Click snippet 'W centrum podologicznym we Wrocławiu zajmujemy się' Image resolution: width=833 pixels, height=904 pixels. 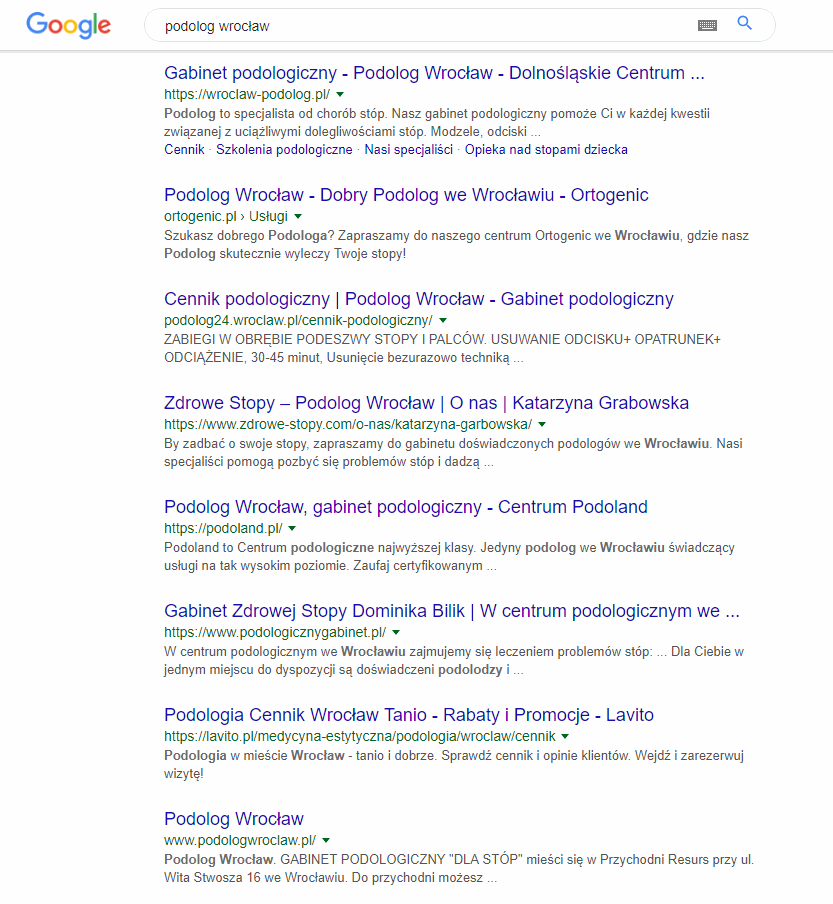[454, 661]
